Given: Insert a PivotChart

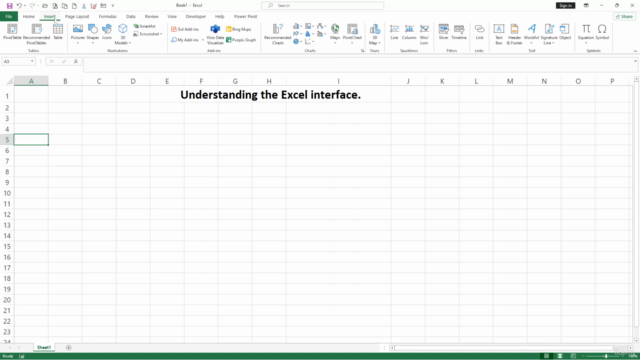Looking at the screenshot, I should 352,33.
